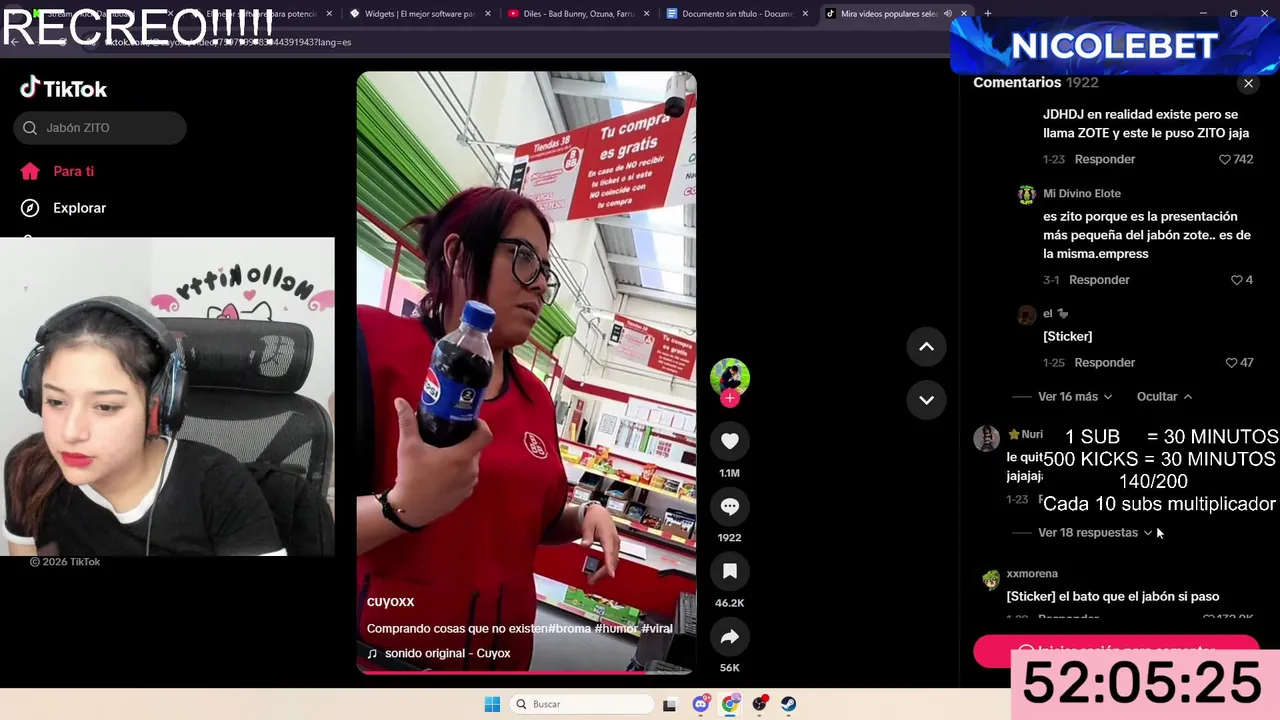Open Mi Divino Elote's avatar
This screenshot has height=720, width=1280.
tap(1026, 194)
